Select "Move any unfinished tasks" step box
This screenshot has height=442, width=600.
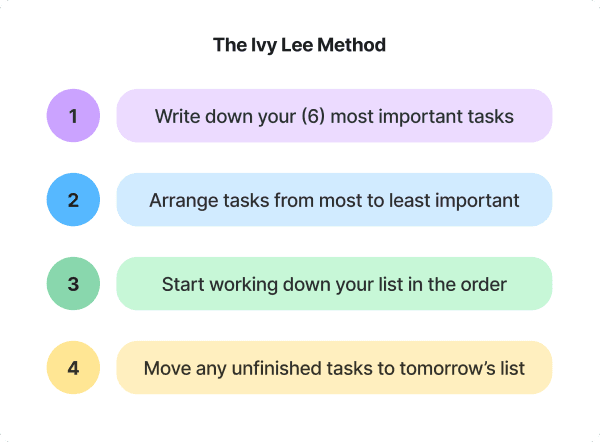334,367
